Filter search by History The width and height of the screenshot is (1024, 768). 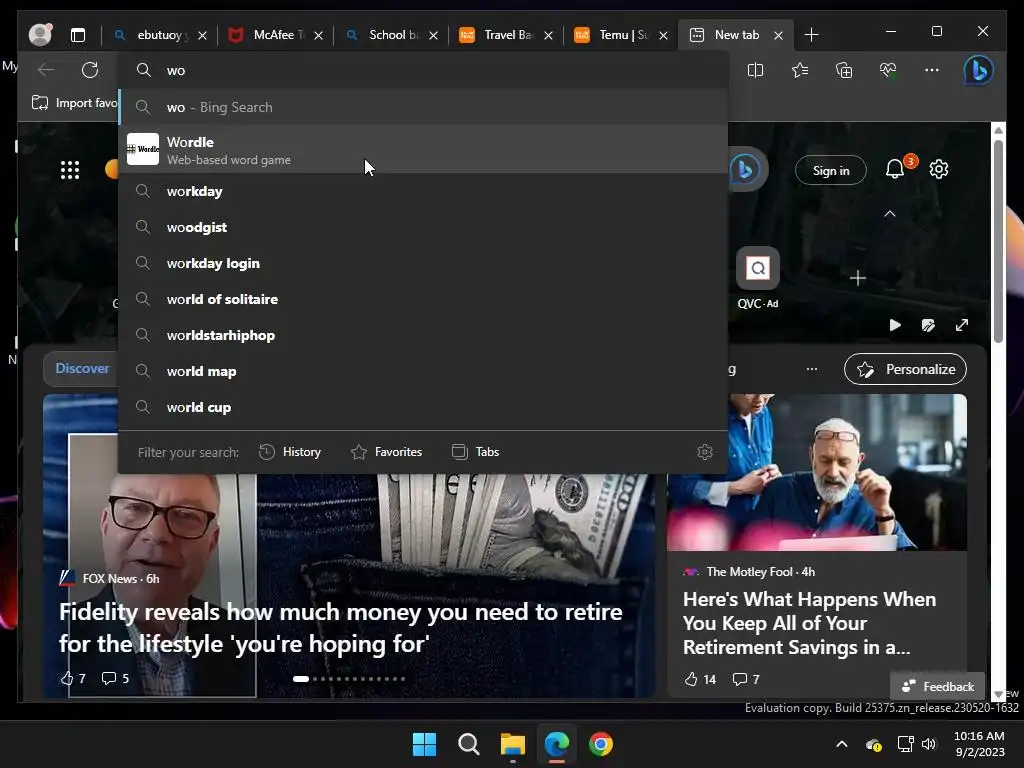290,452
